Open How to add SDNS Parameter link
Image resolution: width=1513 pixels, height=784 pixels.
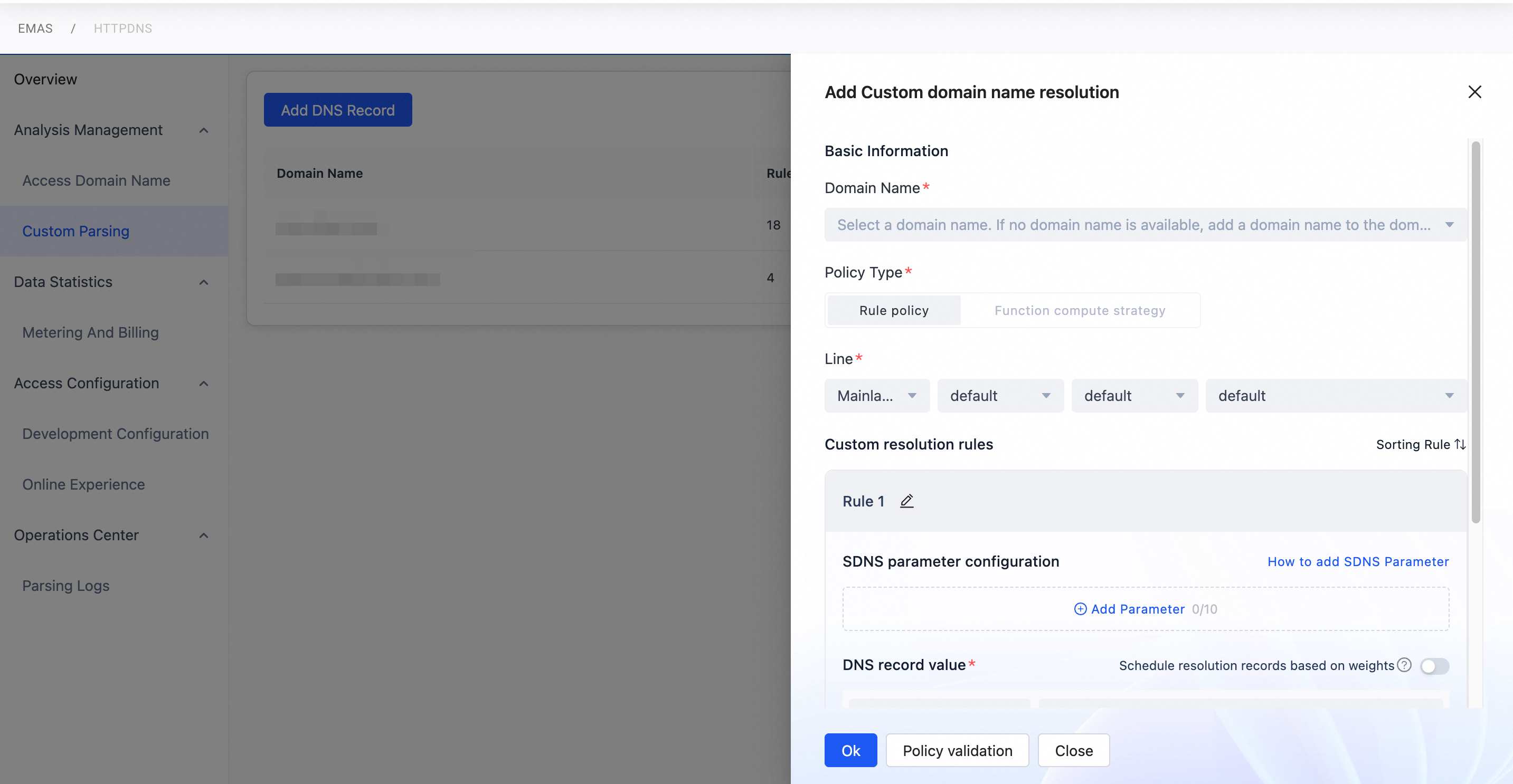coord(1357,561)
